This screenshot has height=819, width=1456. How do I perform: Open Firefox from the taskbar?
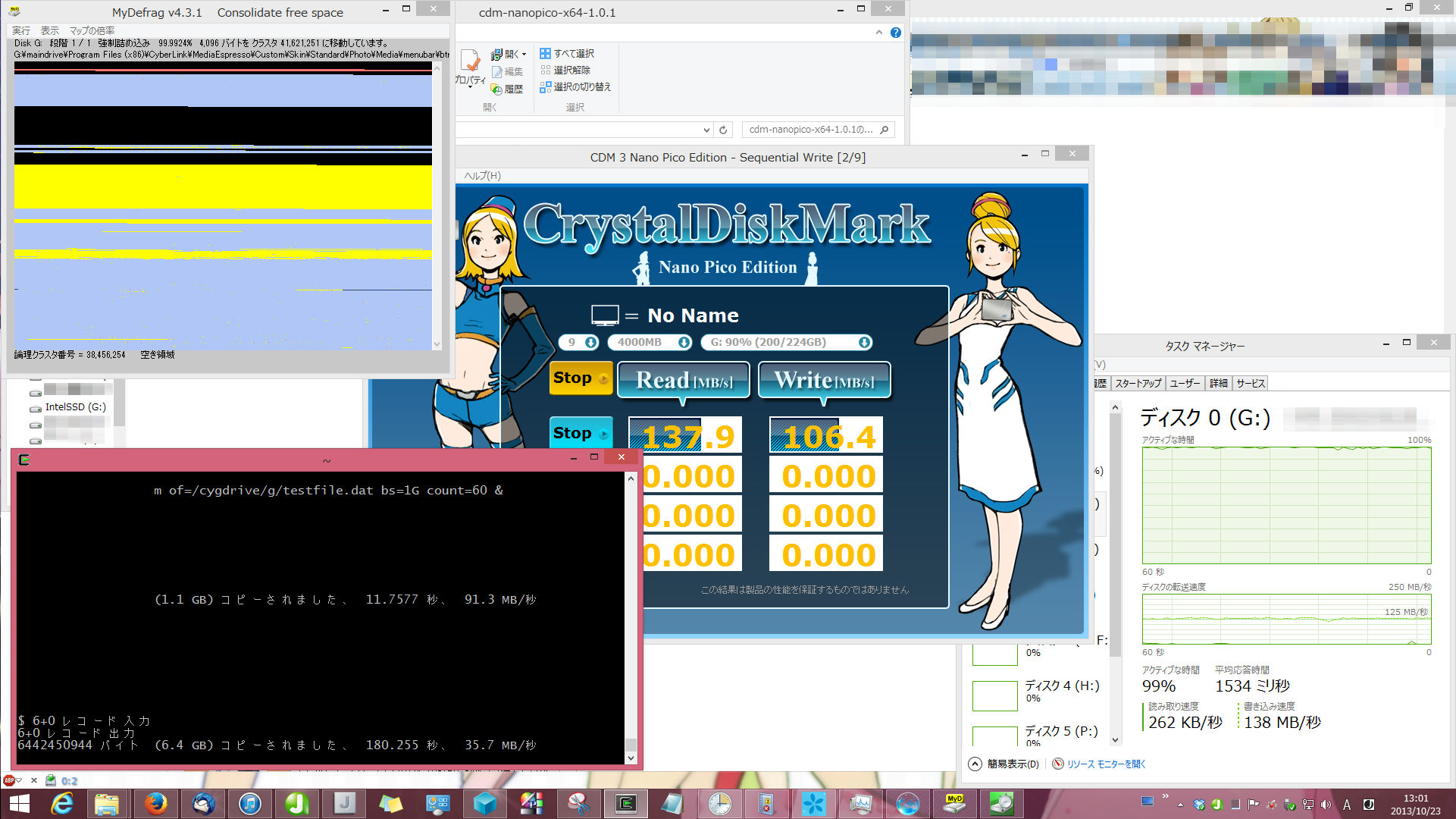point(155,803)
